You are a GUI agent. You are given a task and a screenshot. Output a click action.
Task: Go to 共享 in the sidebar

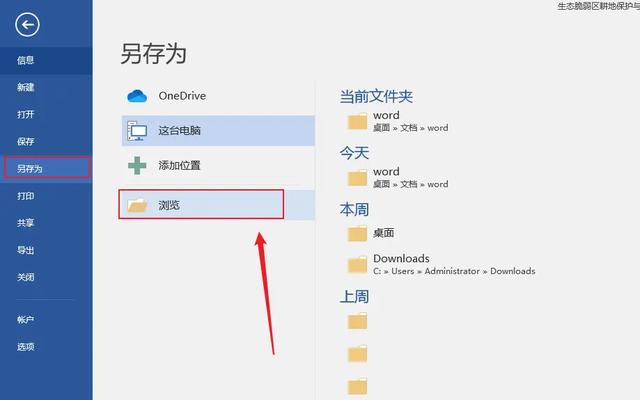[25, 223]
